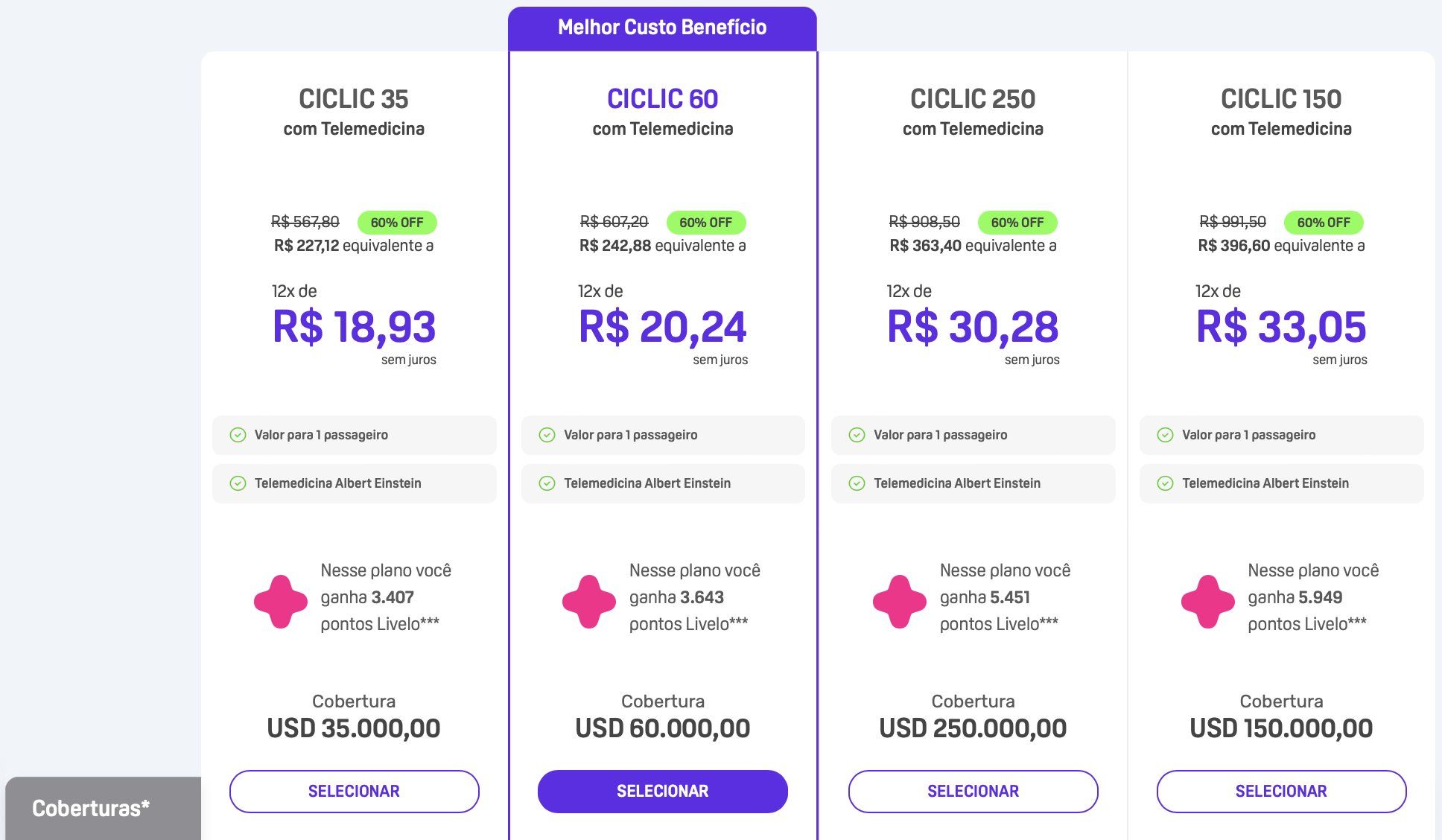Click the check icon for CICLIC 150 Valor para 1 passageiro
Viewport: 1442px width, 840px height.
click(x=1165, y=435)
